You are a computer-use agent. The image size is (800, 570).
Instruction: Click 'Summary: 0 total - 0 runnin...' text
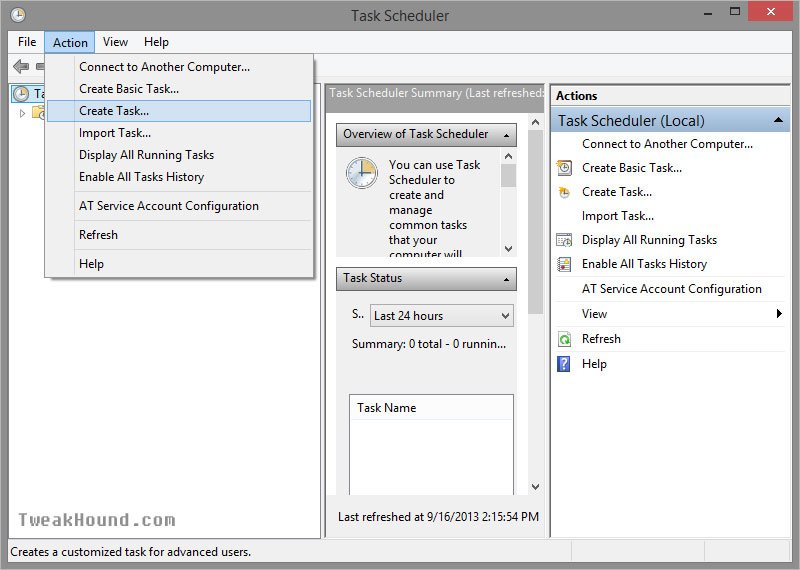pyautogui.click(x=429, y=344)
